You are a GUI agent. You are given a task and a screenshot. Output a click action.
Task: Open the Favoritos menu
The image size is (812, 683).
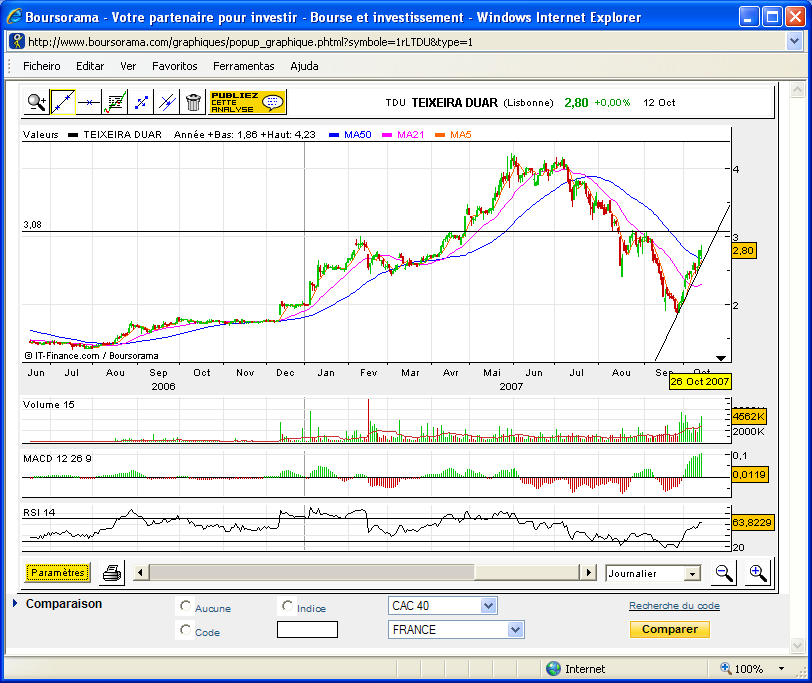(x=174, y=66)
